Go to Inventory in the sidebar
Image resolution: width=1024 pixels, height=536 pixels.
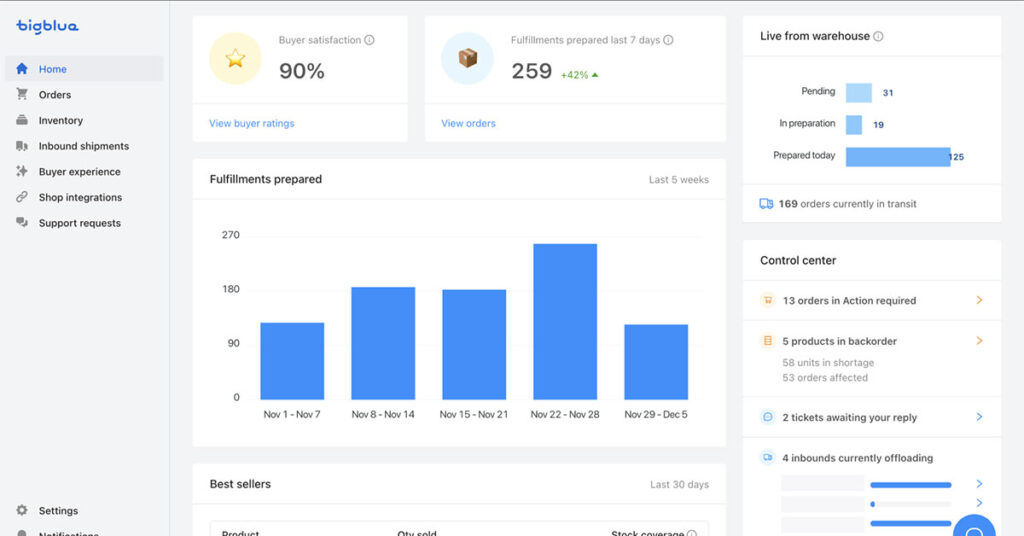click(x=60, y=121)
